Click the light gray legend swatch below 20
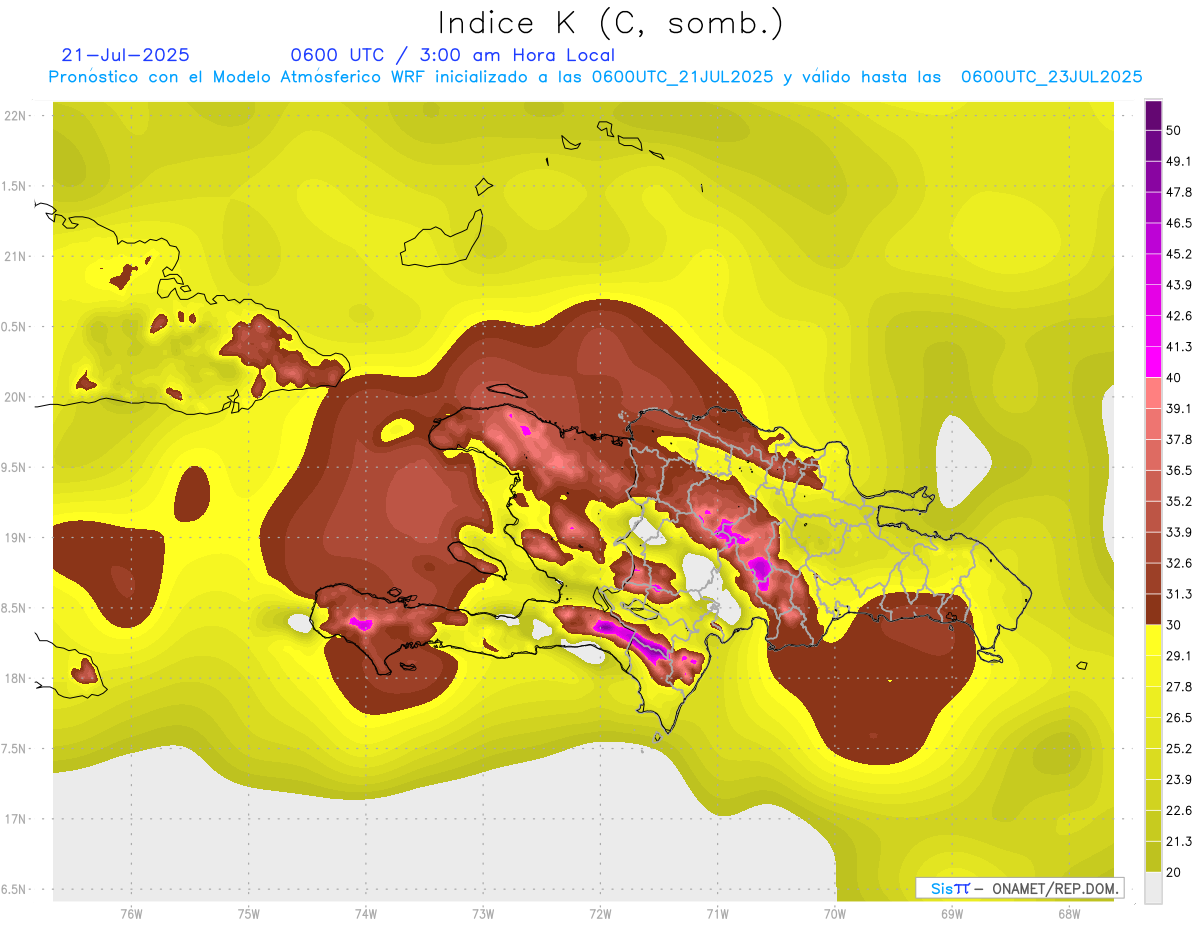1200x927 pixels. pyautogui.click(x=1153, y=888)
